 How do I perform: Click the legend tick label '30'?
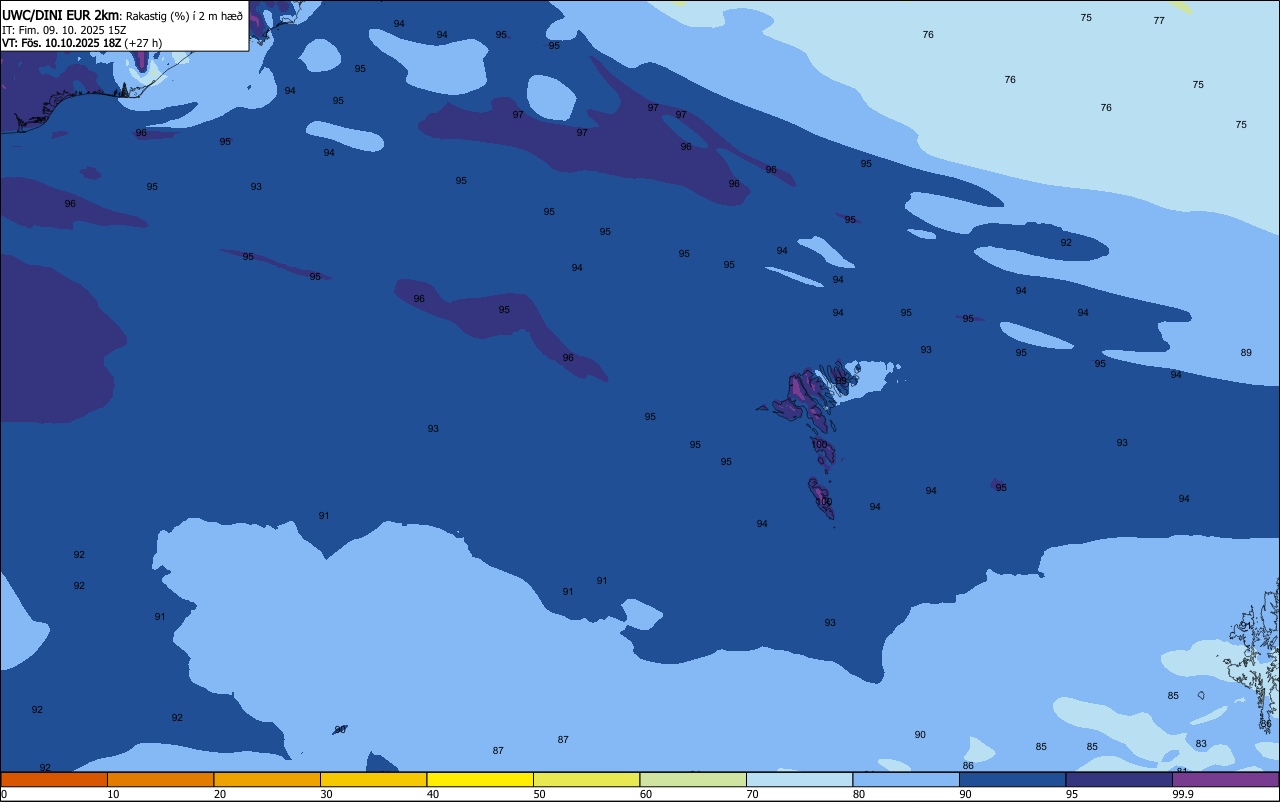coord(327,794)
